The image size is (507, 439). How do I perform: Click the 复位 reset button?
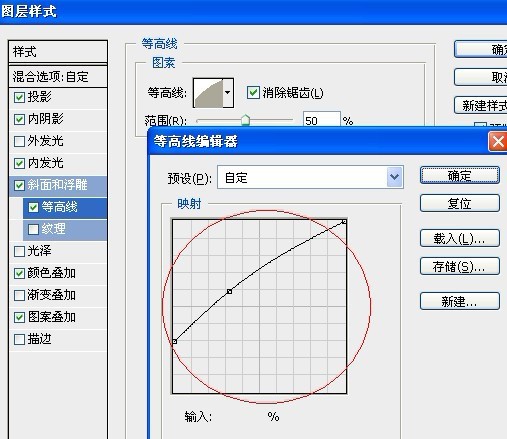(460, 203)
